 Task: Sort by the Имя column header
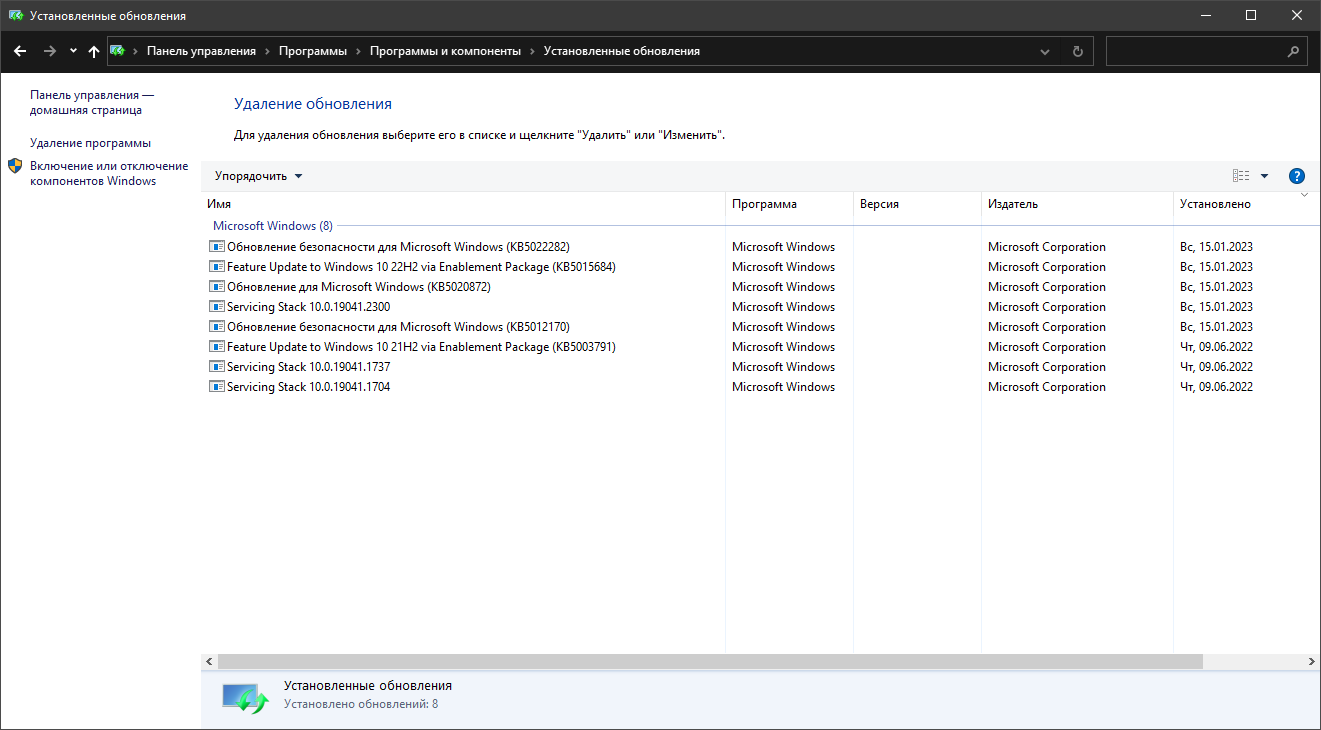[x=219, y=204]
